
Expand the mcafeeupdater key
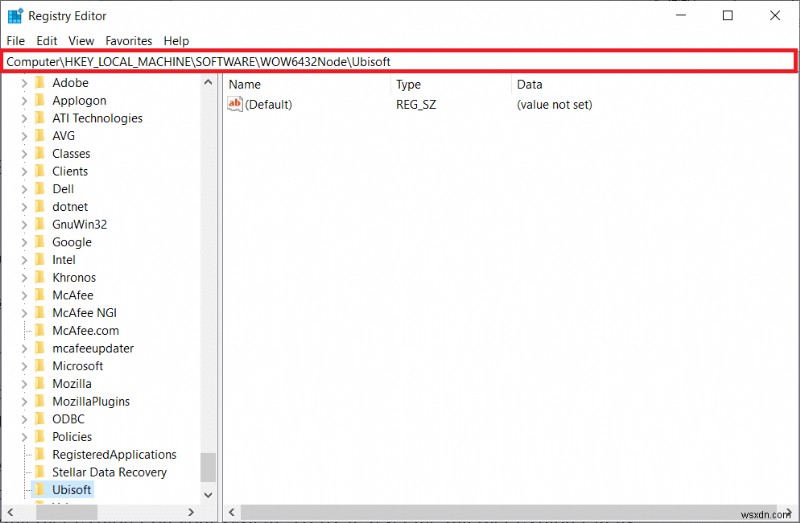click(x=24, y=348)
